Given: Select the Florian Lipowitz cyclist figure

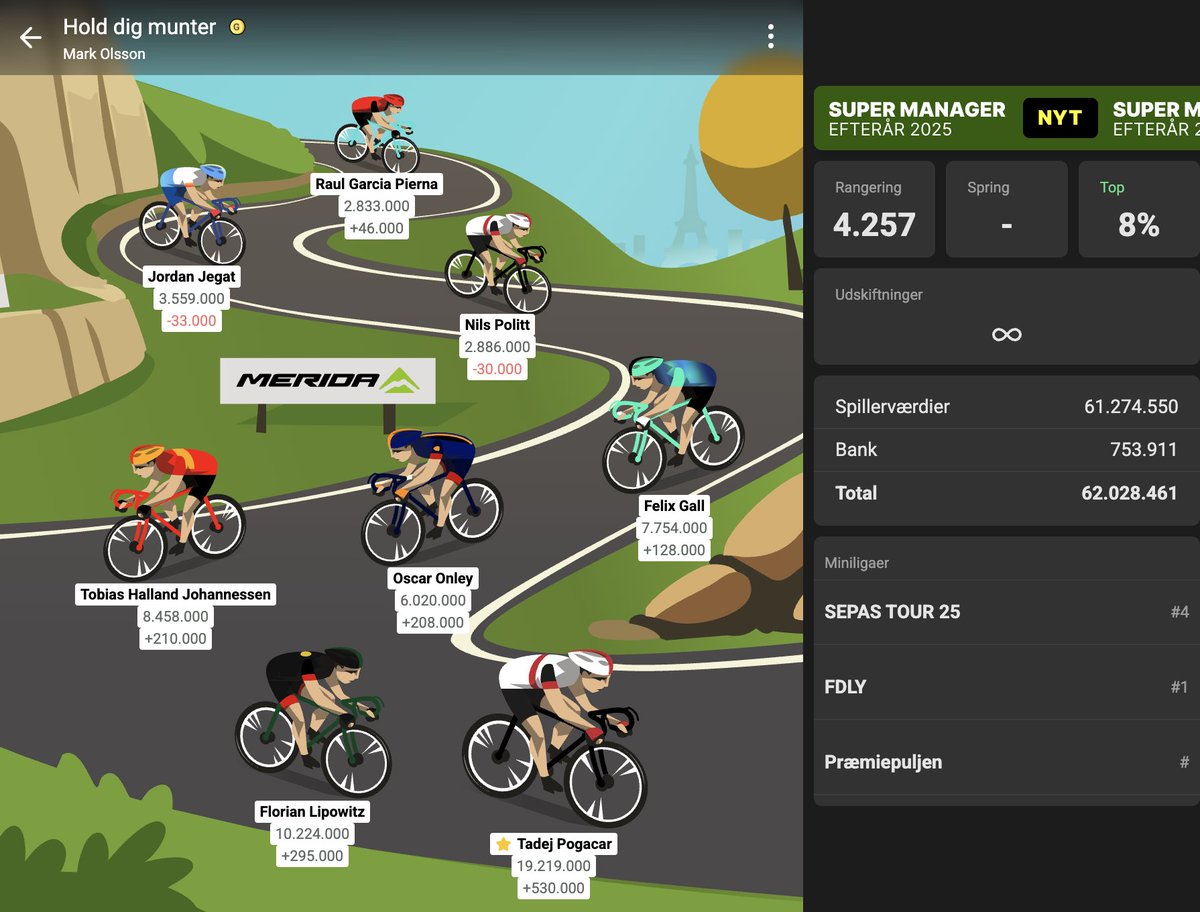Looking at the screenshot, I should tap(313, 721).
